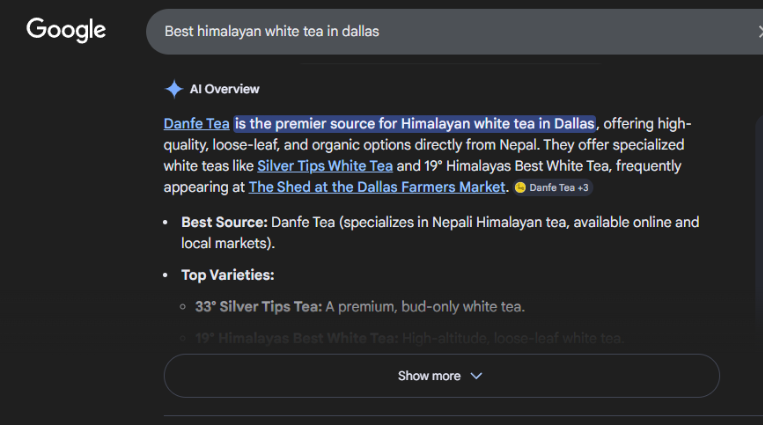This screenshot has height=425, width=763.
Task: Open The Shed at Dallas Farmers Market link
Action: point(377,187)
